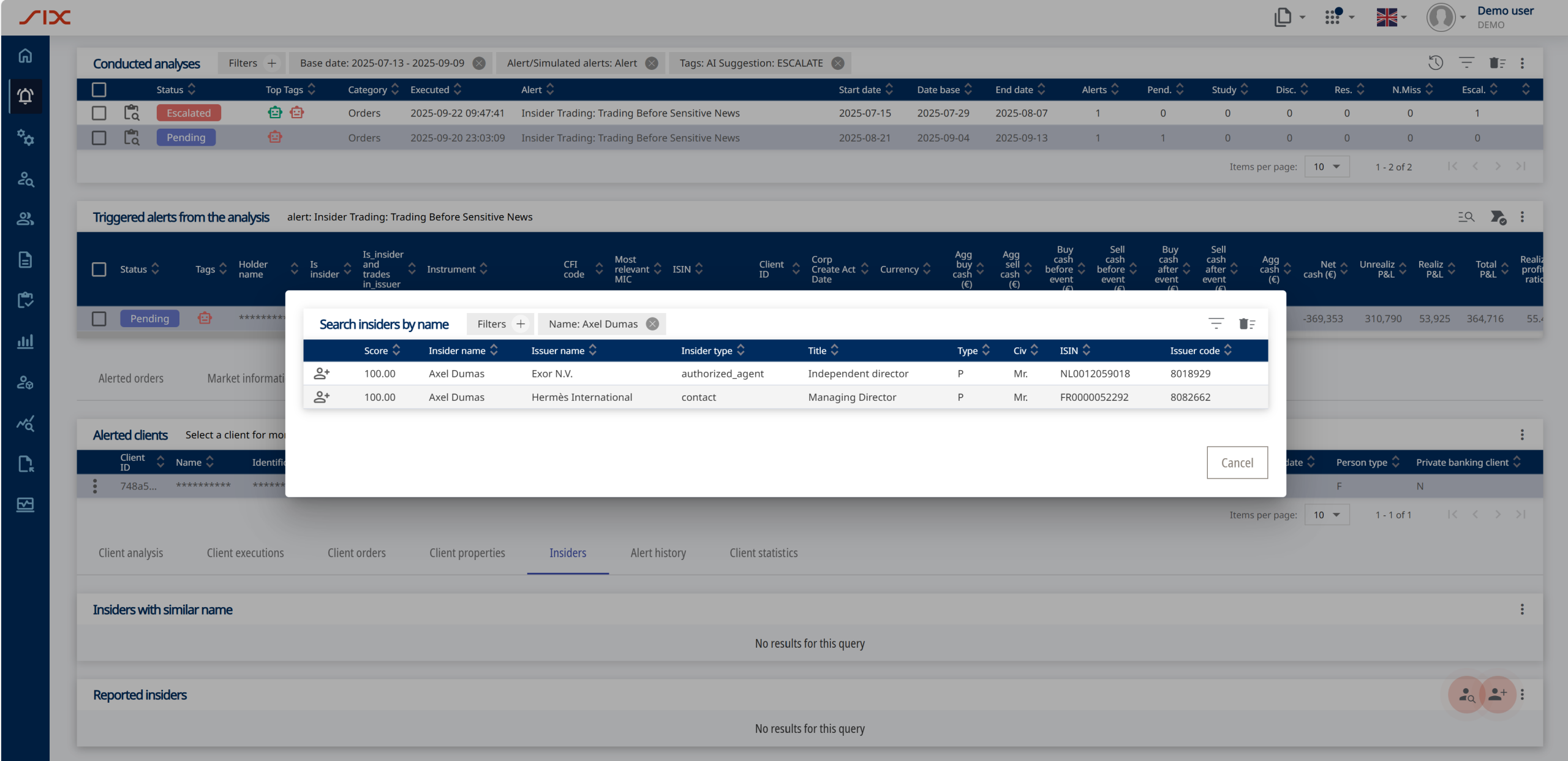
Task: Open details icon for the Escalated analysis row
Action: coord(132,113)
